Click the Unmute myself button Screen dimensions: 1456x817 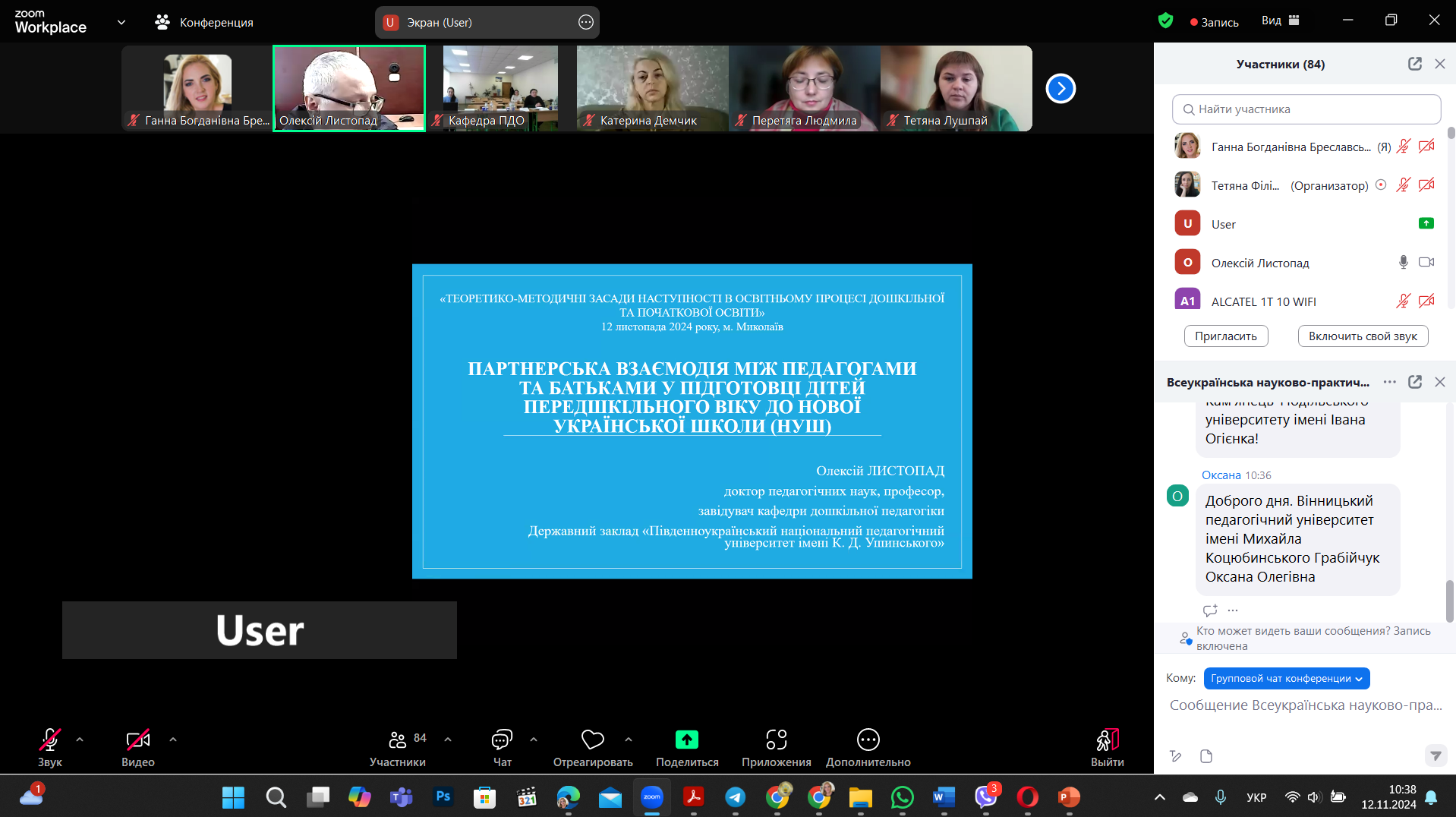click(x=1362, y=336)
